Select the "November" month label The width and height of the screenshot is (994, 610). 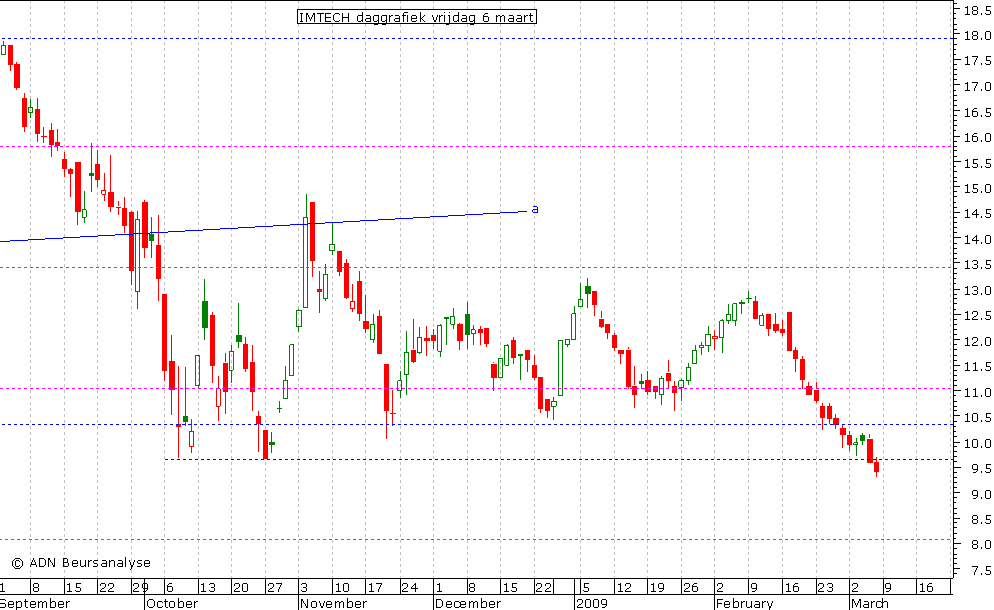click(x=333, y=603)
